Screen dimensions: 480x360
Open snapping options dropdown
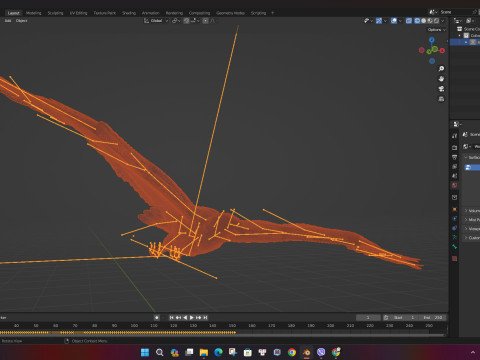[195, 21]
